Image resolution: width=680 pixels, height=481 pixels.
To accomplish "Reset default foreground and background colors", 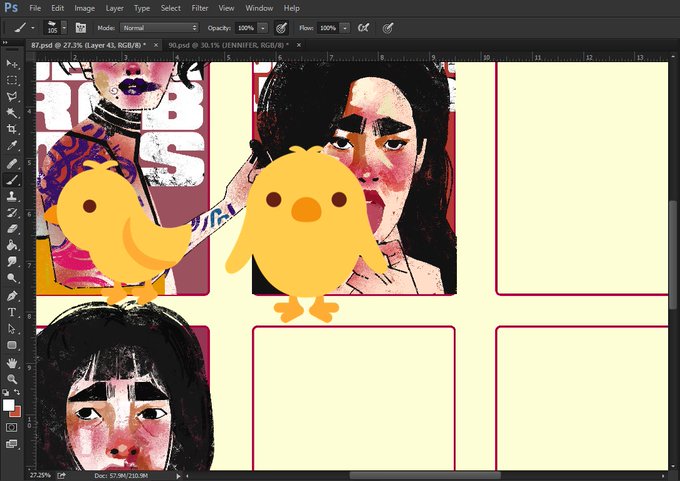I will 6,392.
